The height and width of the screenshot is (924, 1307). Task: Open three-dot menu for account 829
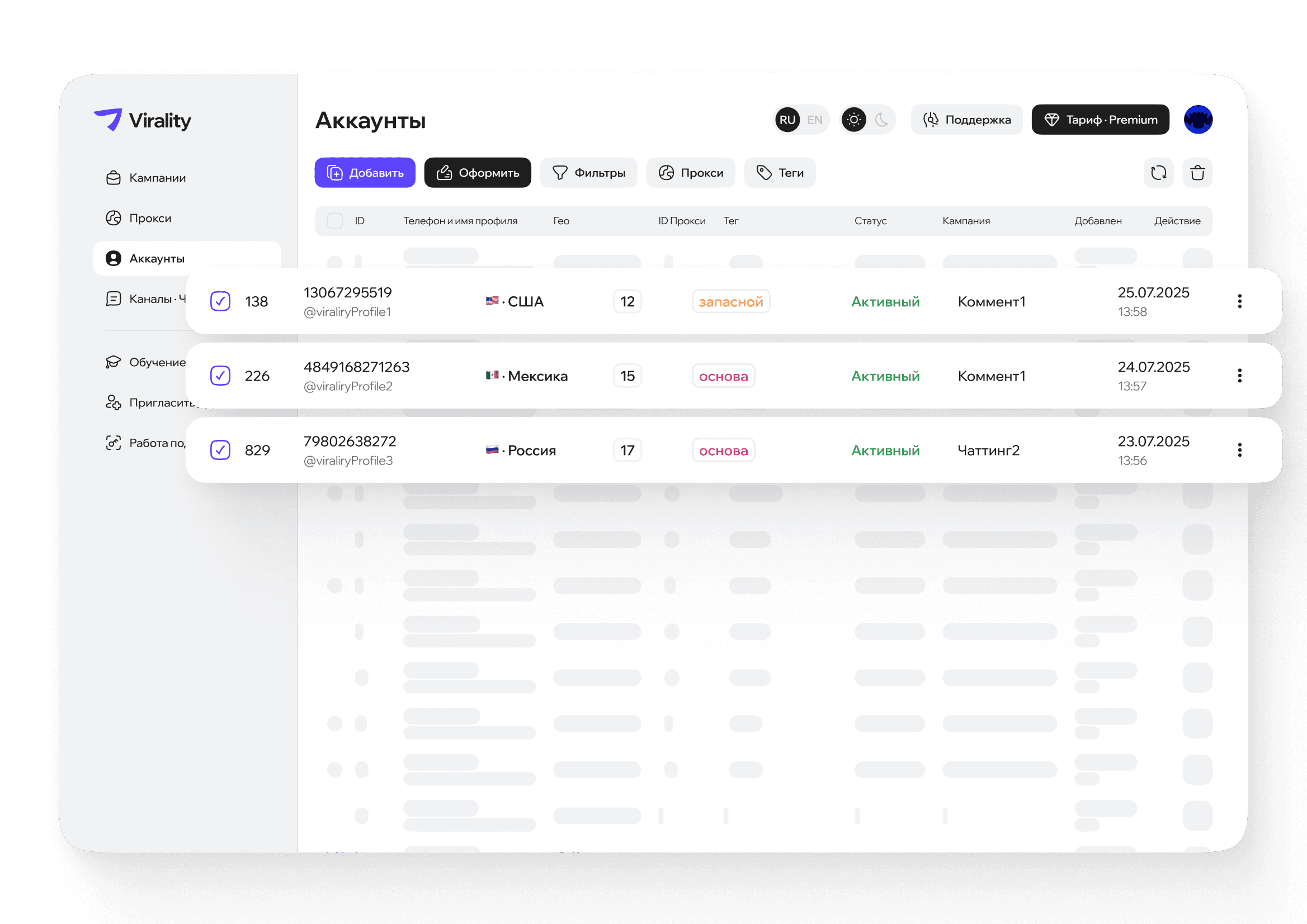pos(1239,450)
